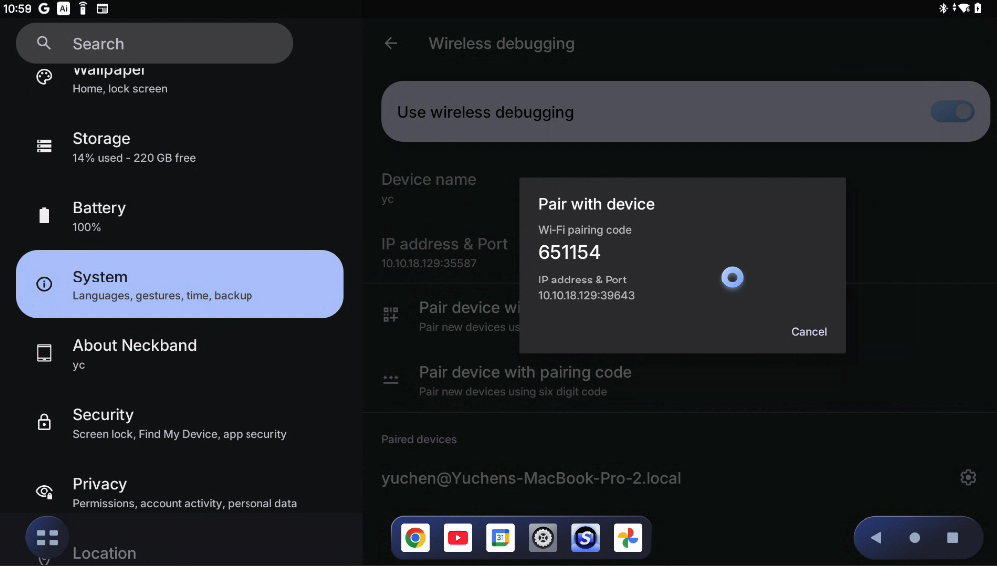Select Pair device with pairing code

pos(679,380)
